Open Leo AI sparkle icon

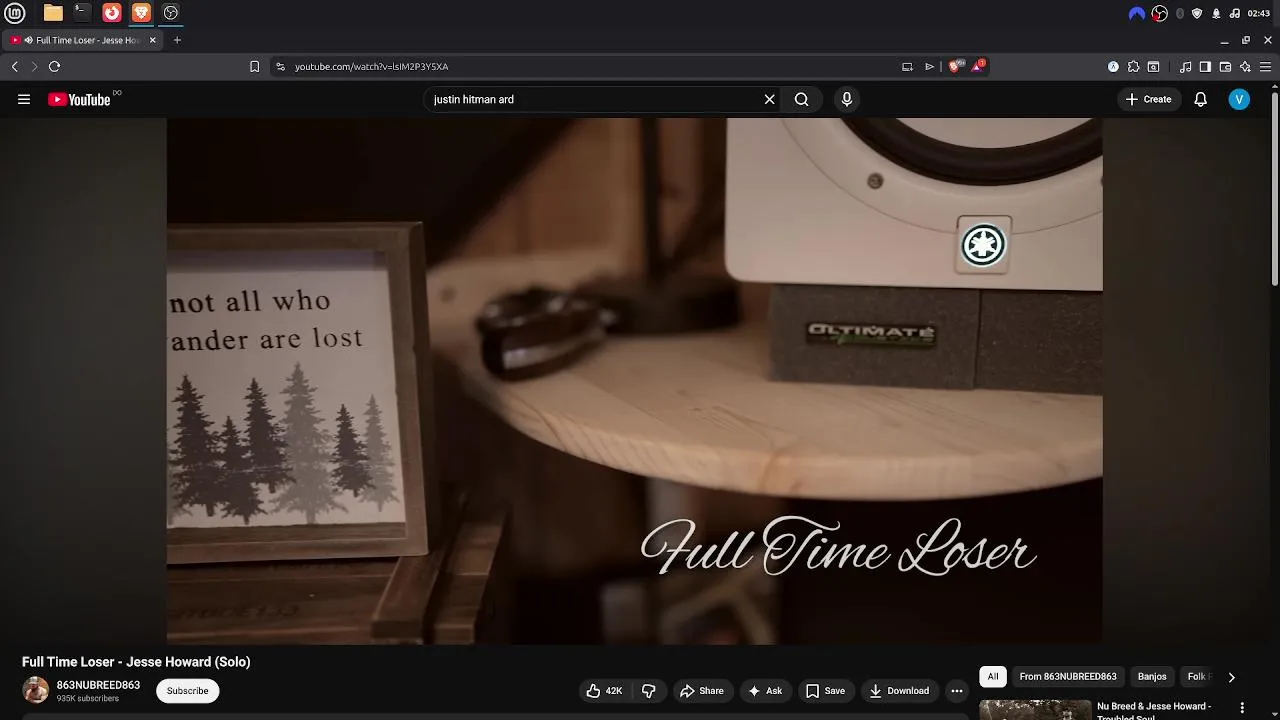coord(1245,66)
